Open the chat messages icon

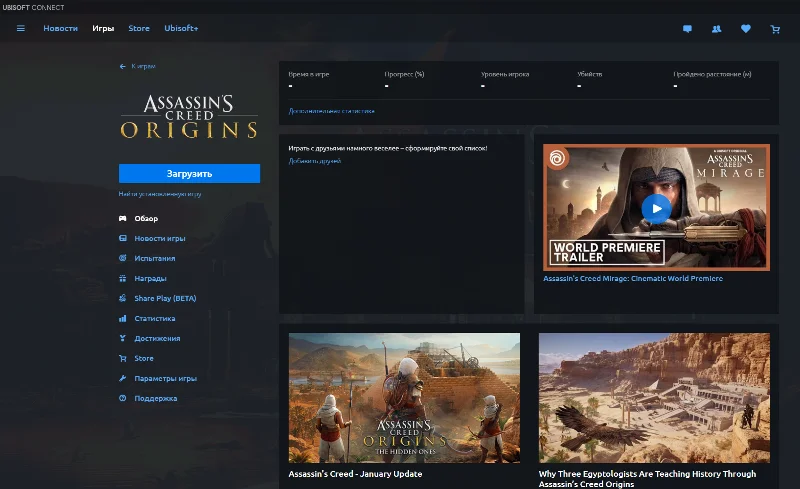[687, 29]
